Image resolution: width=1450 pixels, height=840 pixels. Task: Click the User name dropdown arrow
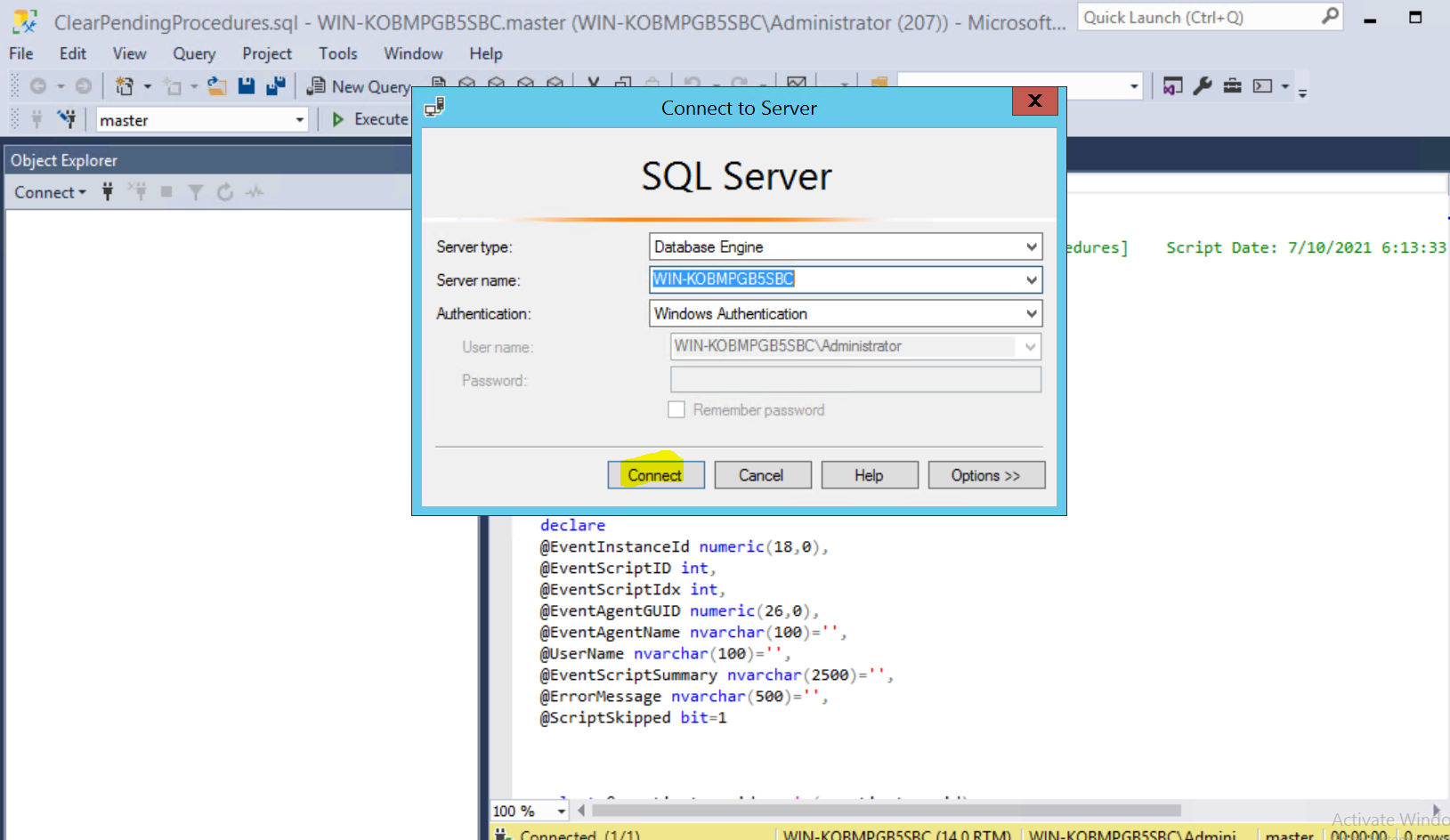coord(1030,346)
